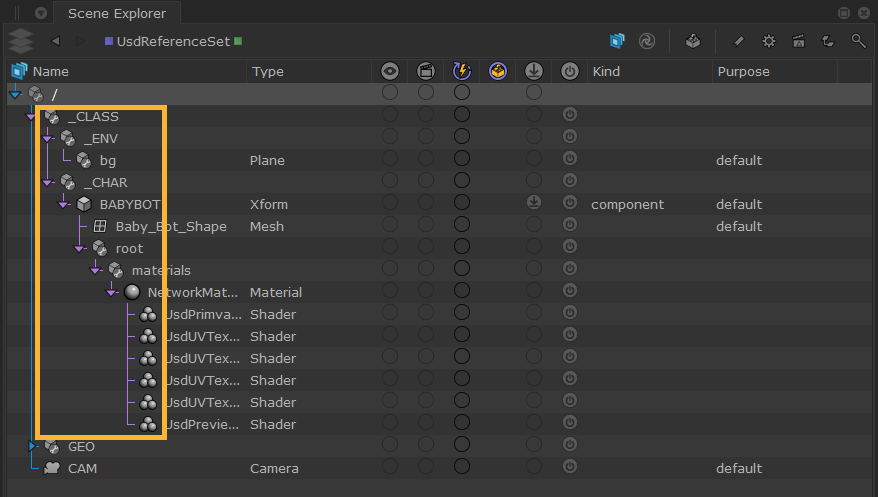Image resolution: width=878 pixels, height=497 pixels.
Task: Toggle the power icon for bg row
Action: pyautogui.click(x=570, y=160)
